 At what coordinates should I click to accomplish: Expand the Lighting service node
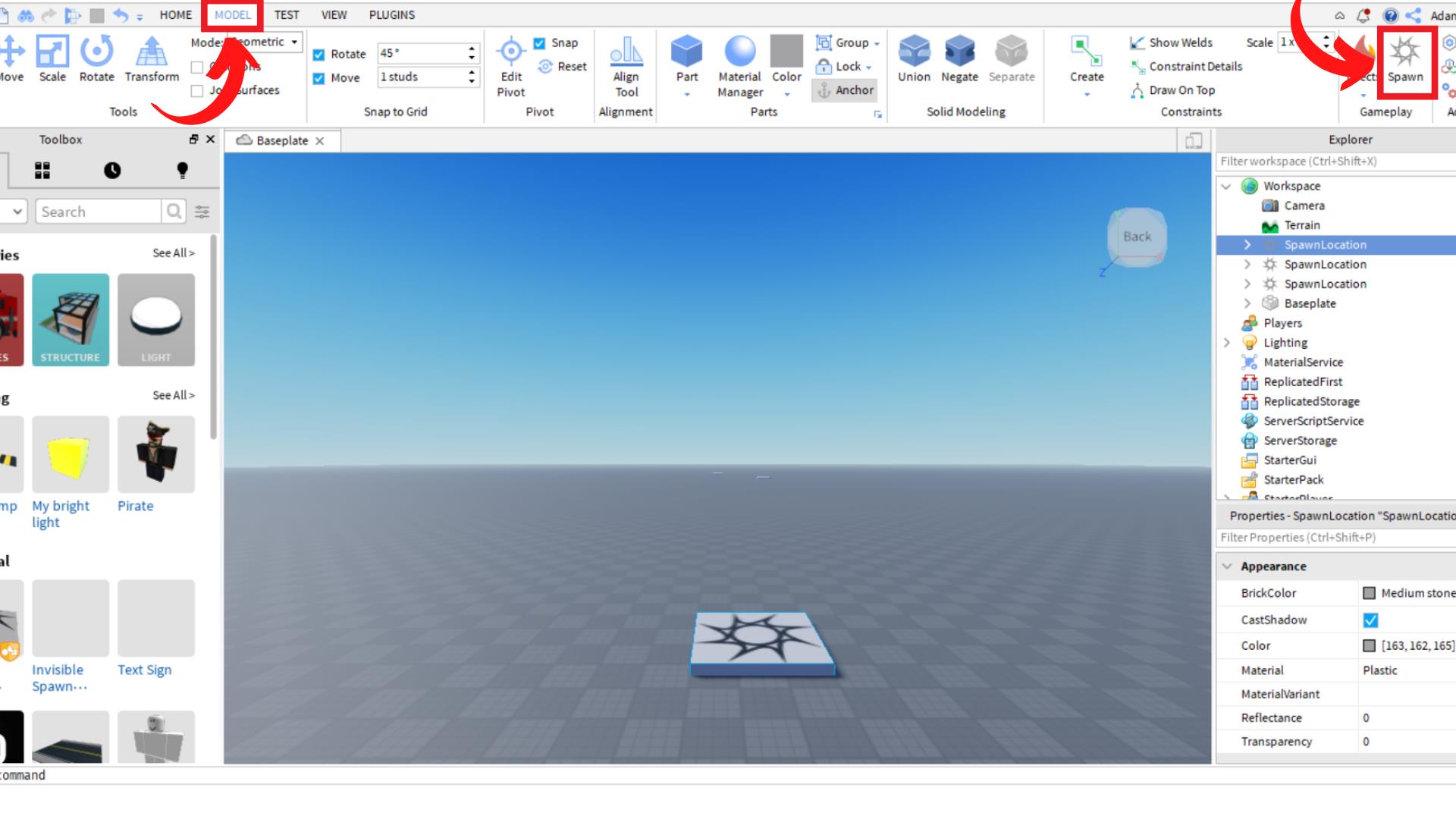[x=1227, y=343]
